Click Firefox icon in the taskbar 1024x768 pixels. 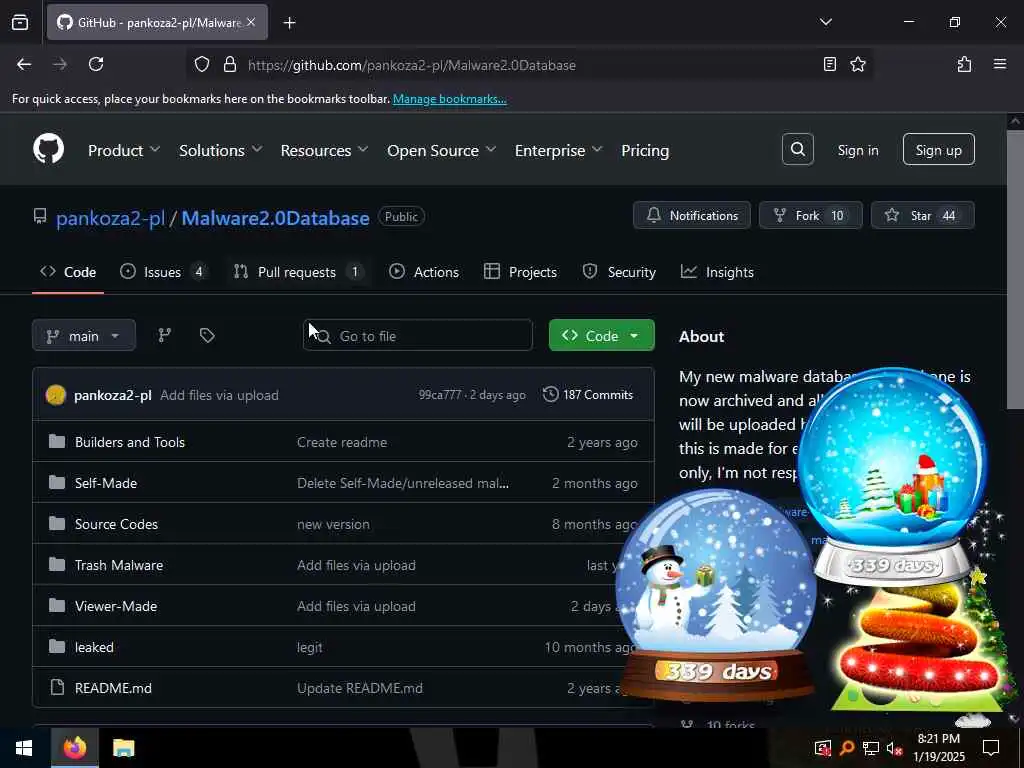74,748
